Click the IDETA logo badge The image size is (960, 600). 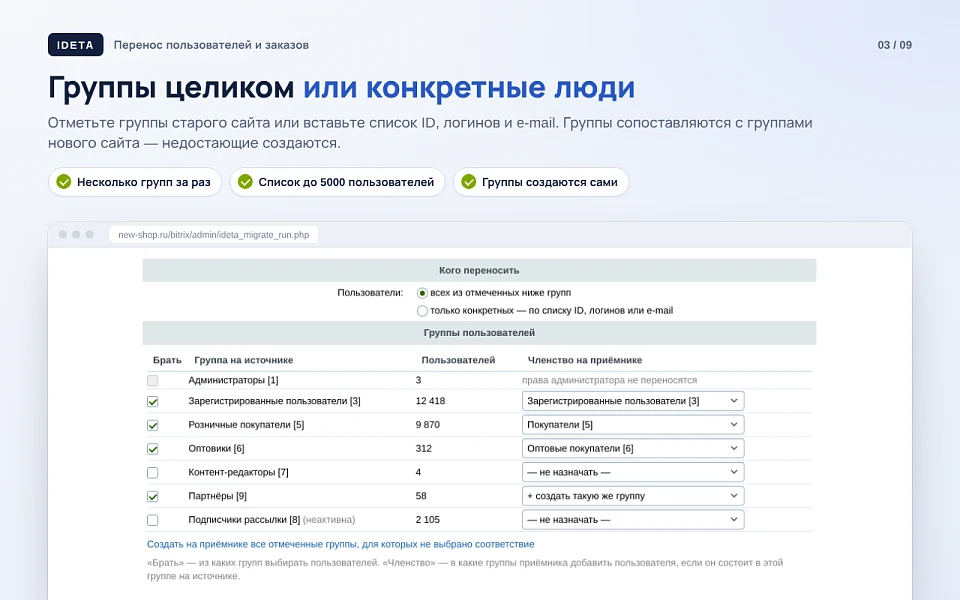pyautogui.click(x=75, y=45)
